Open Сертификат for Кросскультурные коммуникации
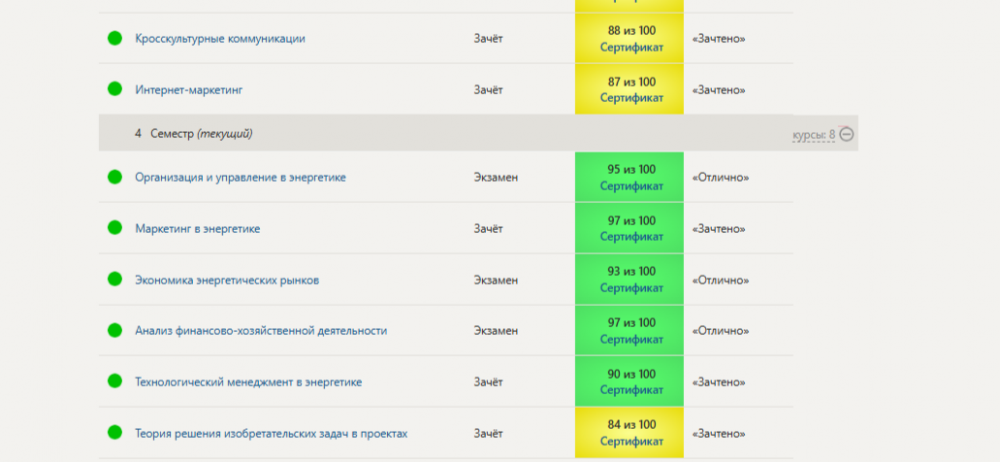 tap(631, 47)
